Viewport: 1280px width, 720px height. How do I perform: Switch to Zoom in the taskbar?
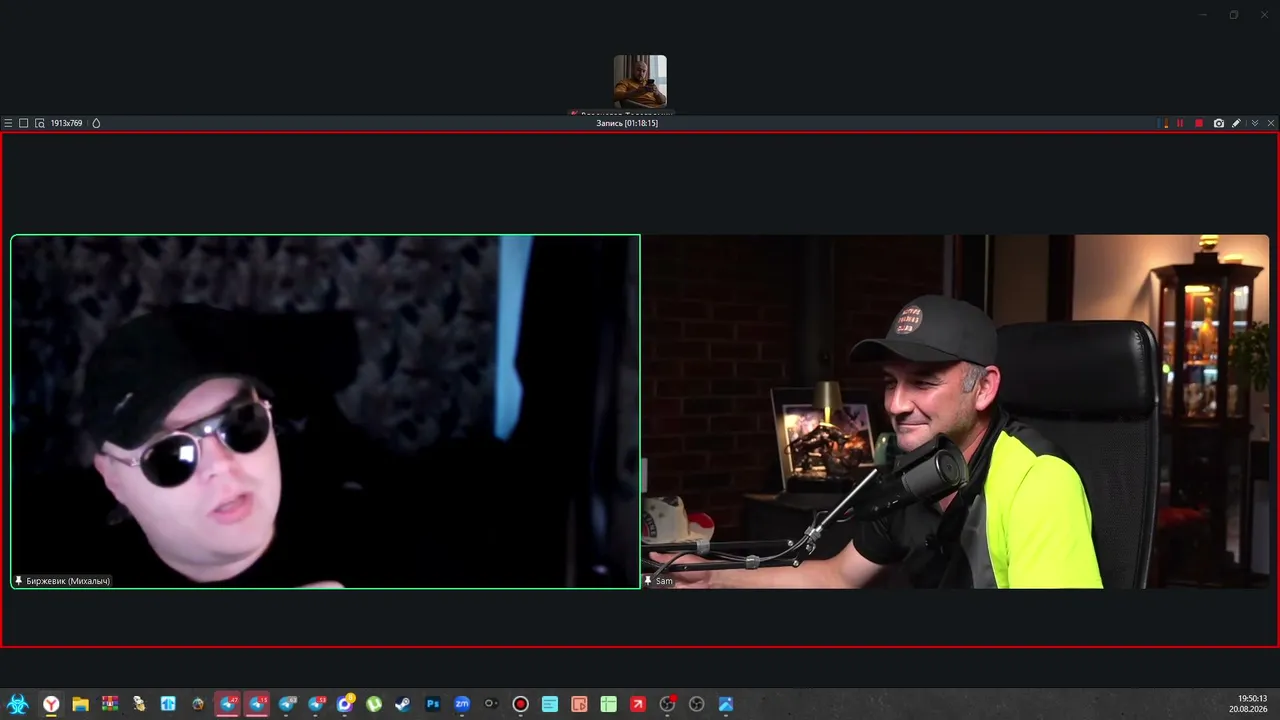pos(462,704)
